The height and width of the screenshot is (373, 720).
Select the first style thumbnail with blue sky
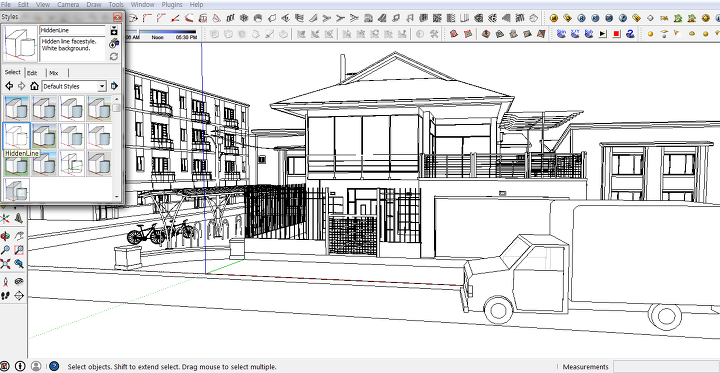pyautogui.click(x=17, y=108)
